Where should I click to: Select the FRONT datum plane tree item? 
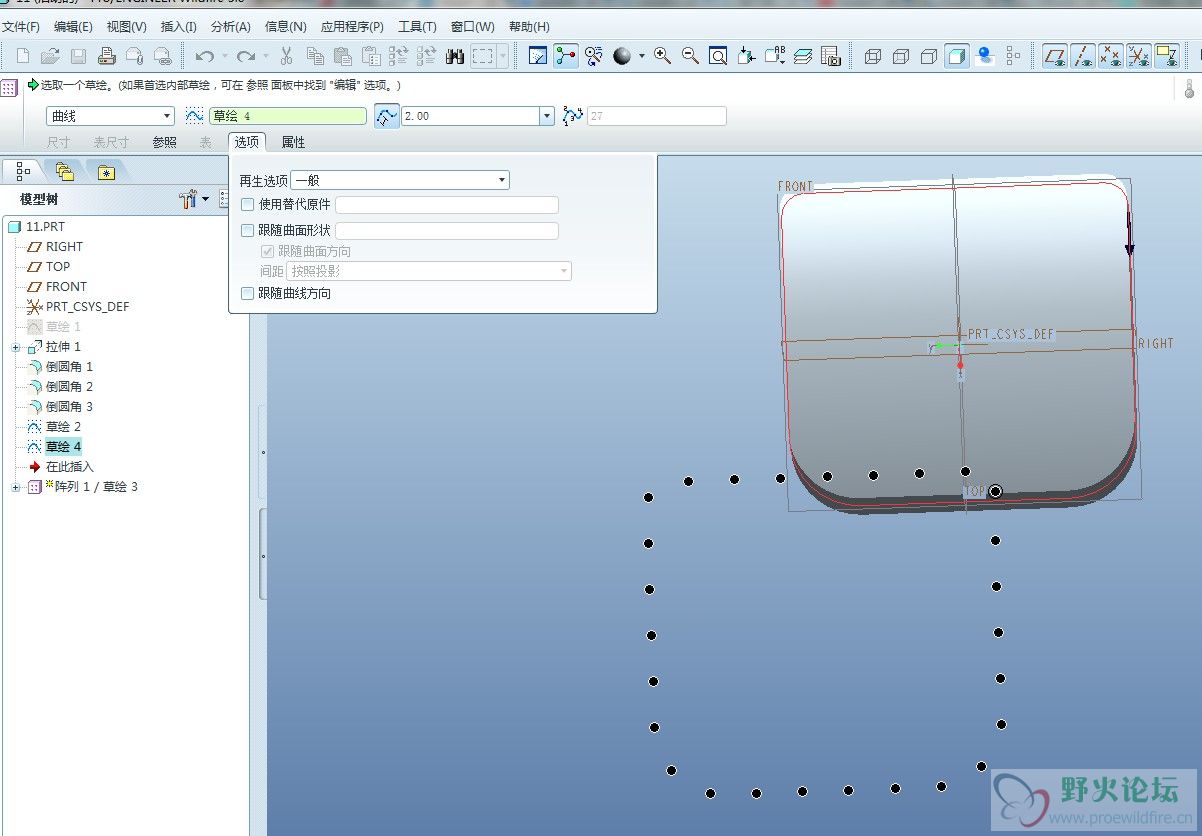tap(66, 287)
